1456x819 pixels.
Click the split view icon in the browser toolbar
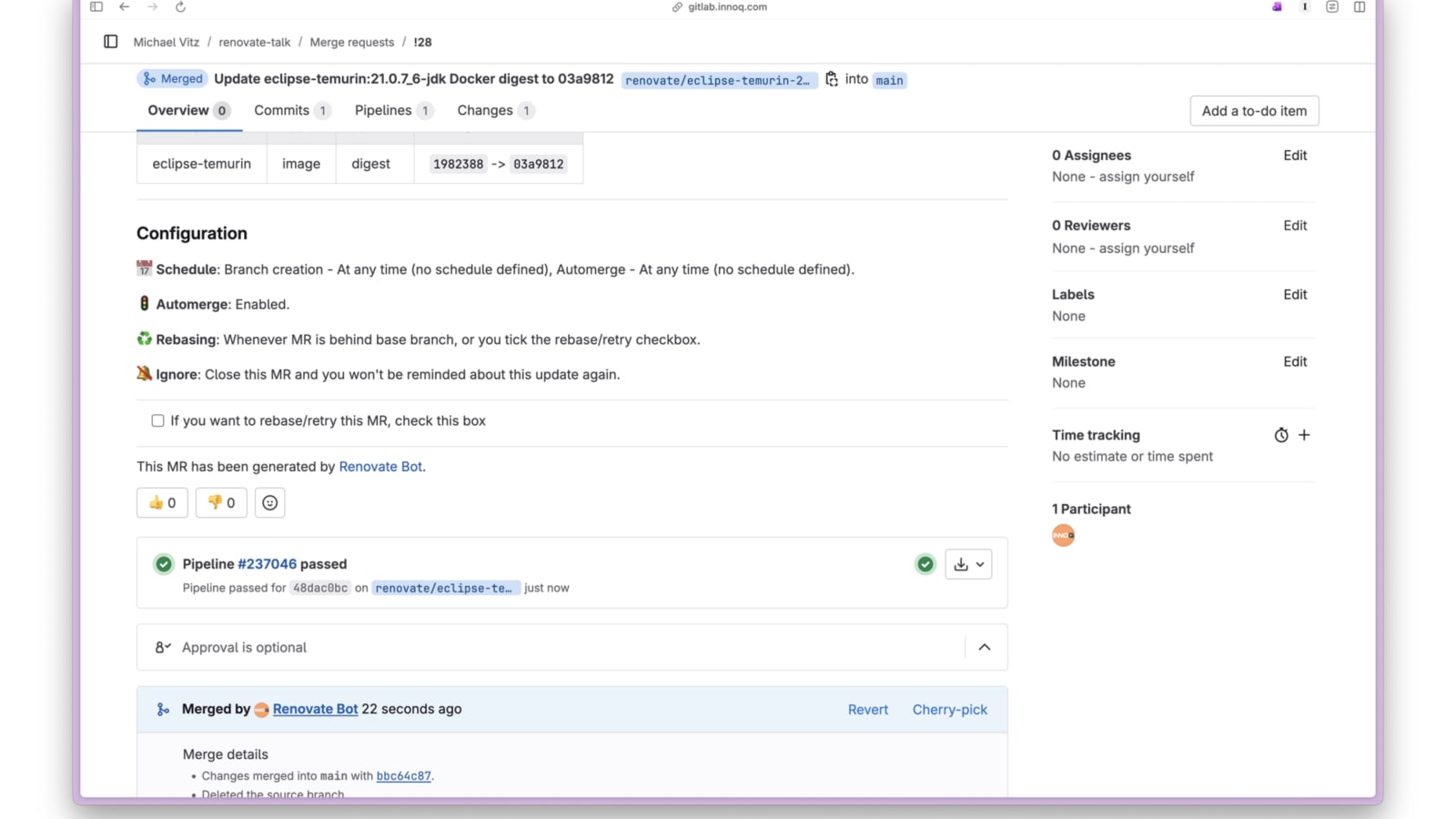[1360, 7]
